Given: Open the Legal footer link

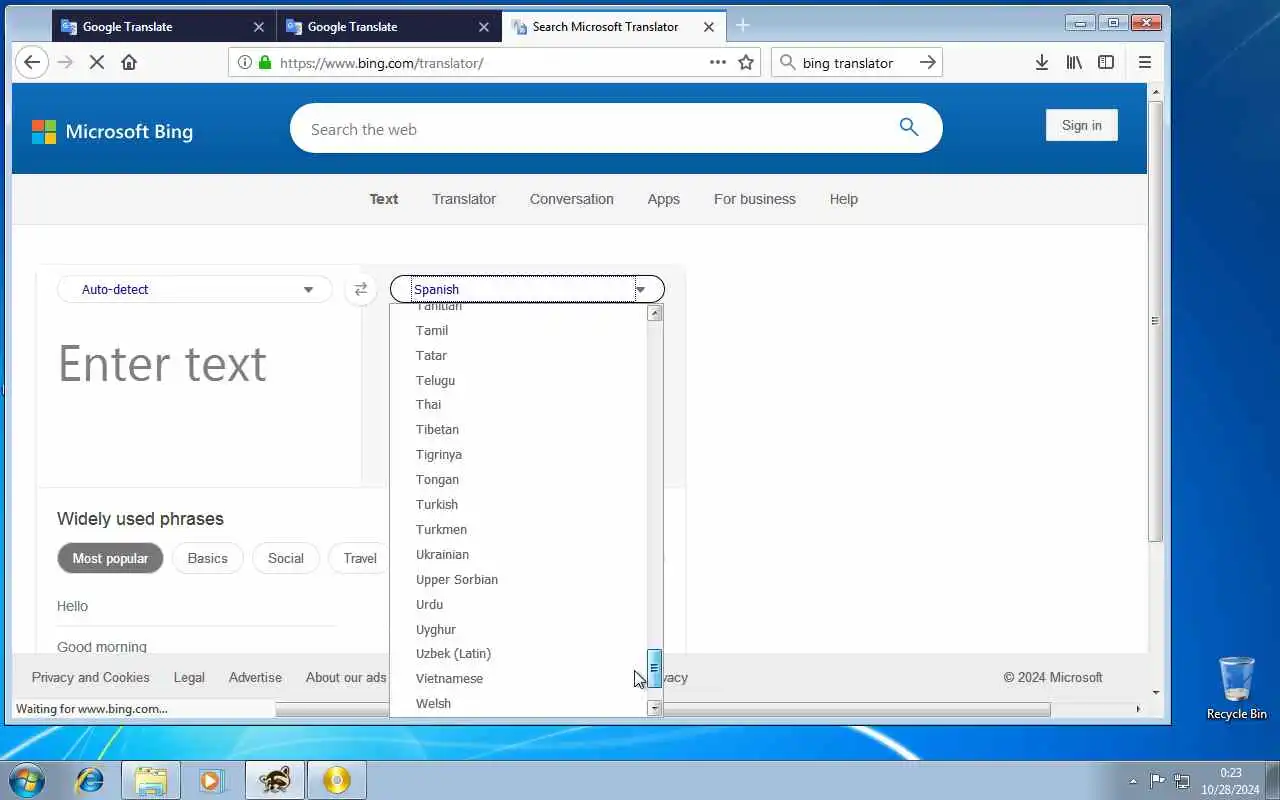Looking at the screenshot, I should click(189, 677).
